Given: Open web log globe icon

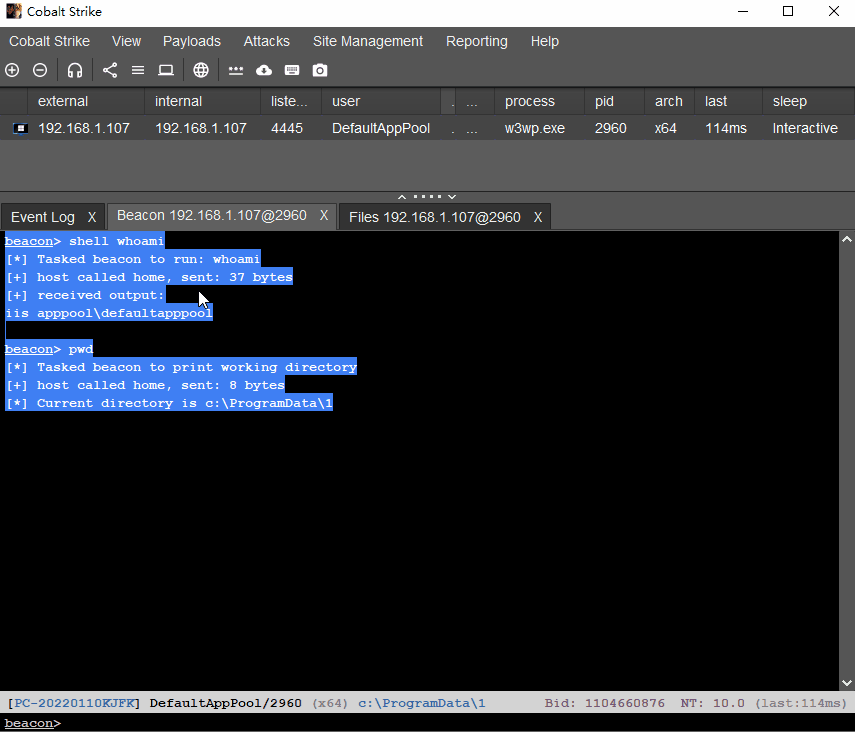Looking at the screenshot, I should tap(201, 70).
